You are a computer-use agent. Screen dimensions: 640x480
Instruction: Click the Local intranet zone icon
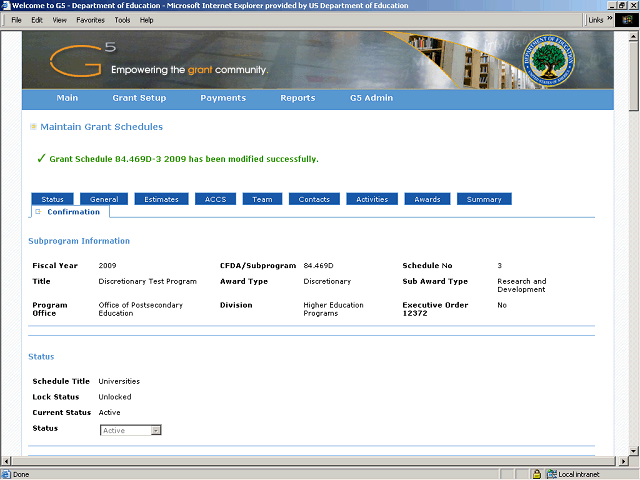point(551,474)
